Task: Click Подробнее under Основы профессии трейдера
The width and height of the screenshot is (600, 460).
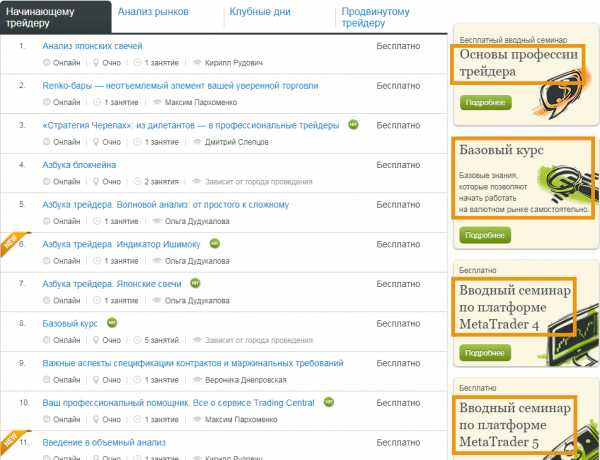Action: [x=486, y=103]
